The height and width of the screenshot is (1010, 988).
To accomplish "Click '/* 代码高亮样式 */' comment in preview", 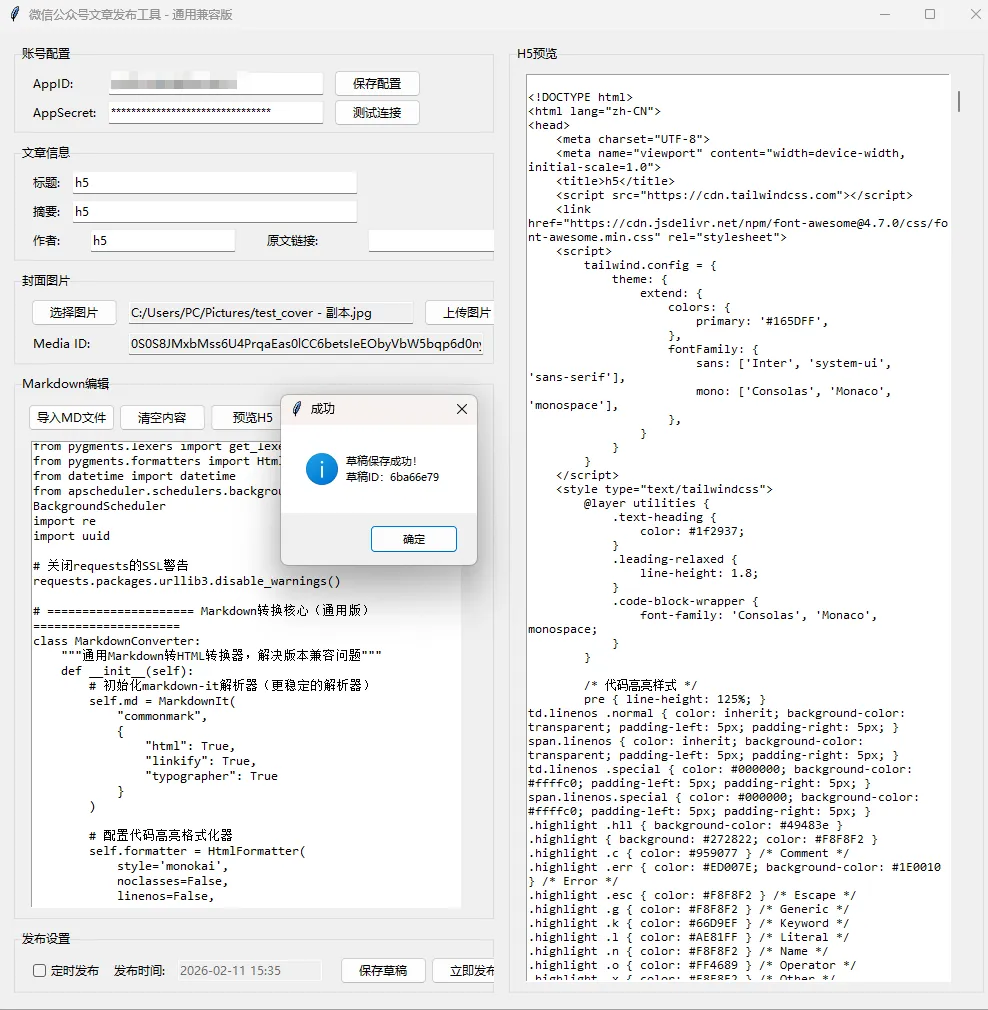I will (640, 685).
